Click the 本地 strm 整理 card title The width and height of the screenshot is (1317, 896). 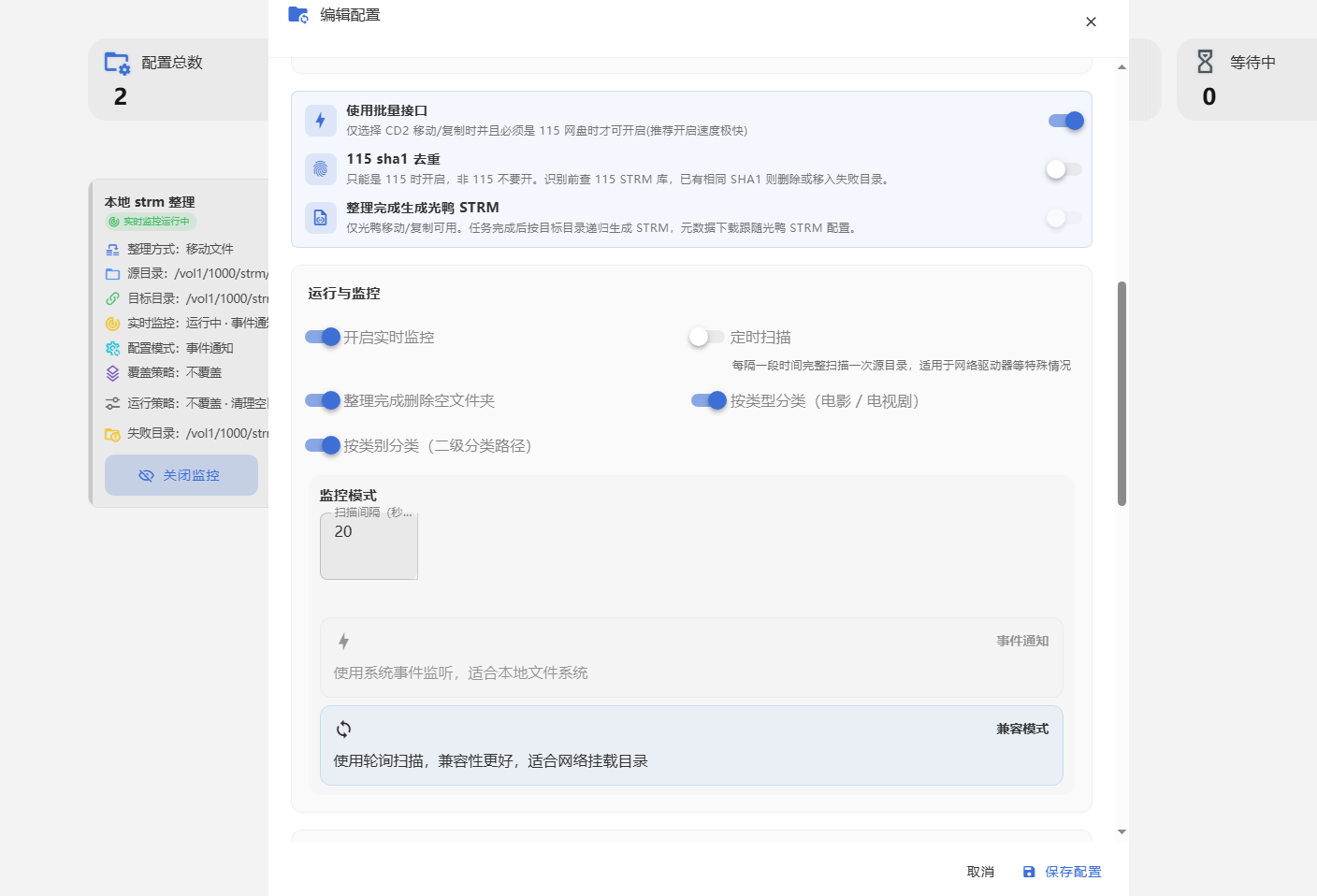tap(150, 202)
